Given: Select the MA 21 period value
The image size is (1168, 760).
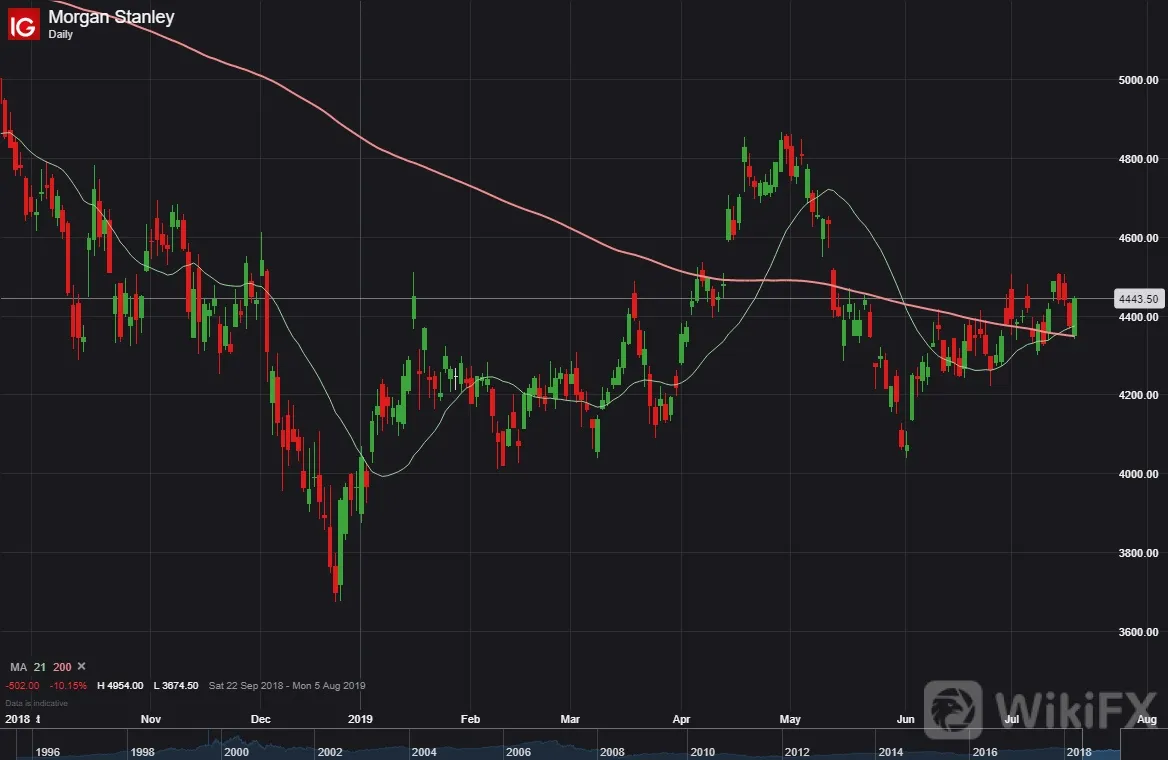Looking at the screenshot, I should click(x=39, y=667).
